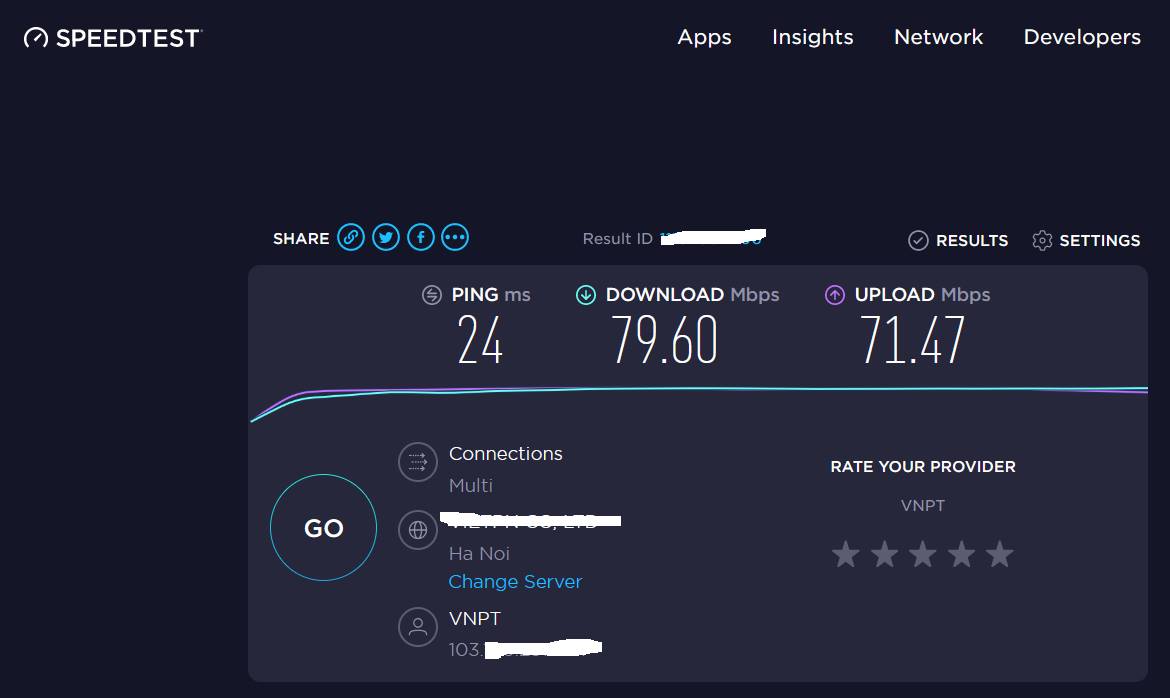Rate provider VNPT five stars
Image resolution: width=1170 pixels, height=698 pixels.
point(1000,554)
